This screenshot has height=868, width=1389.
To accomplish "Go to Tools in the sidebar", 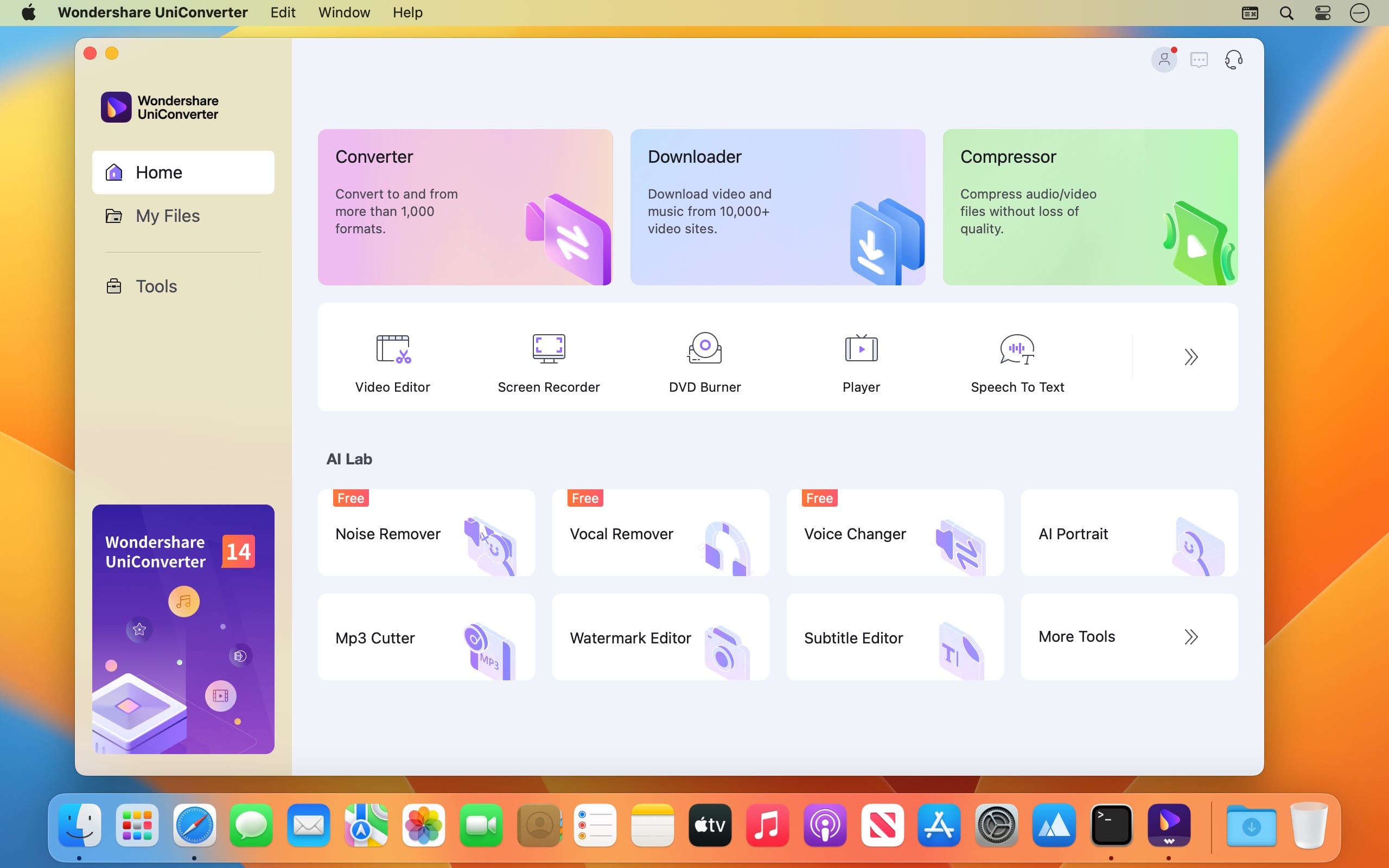I will 183,286.
